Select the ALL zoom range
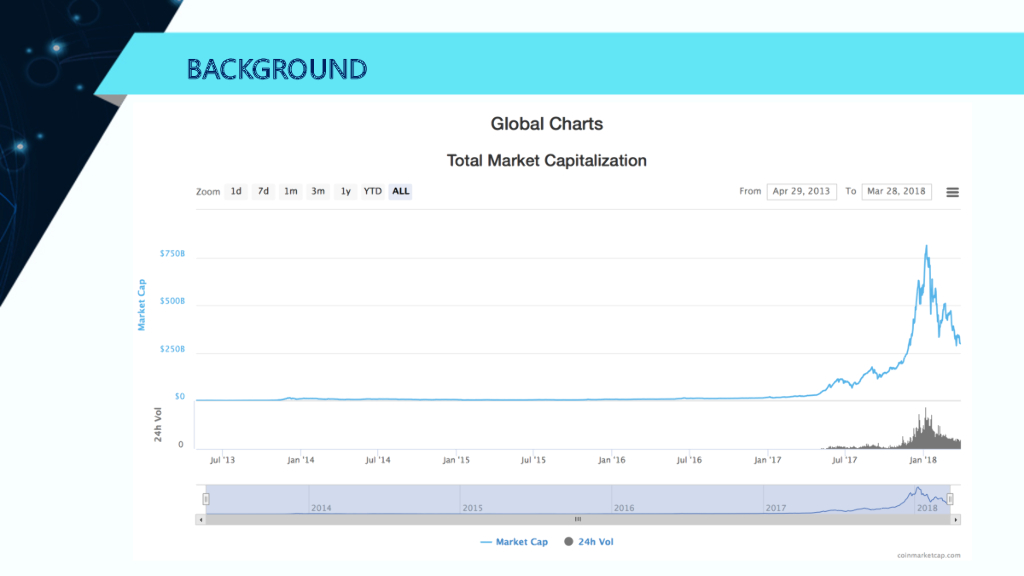Viewport: 1024px width, 576px height. [x=400, y=191]
